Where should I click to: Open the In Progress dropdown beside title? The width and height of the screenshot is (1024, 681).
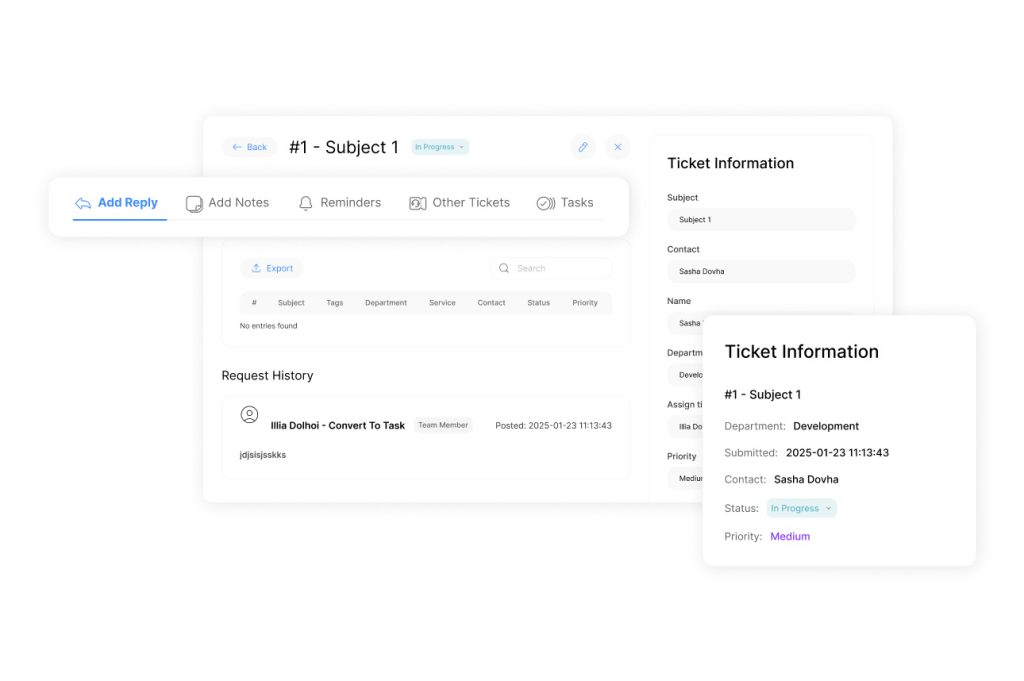pos(440,147)
